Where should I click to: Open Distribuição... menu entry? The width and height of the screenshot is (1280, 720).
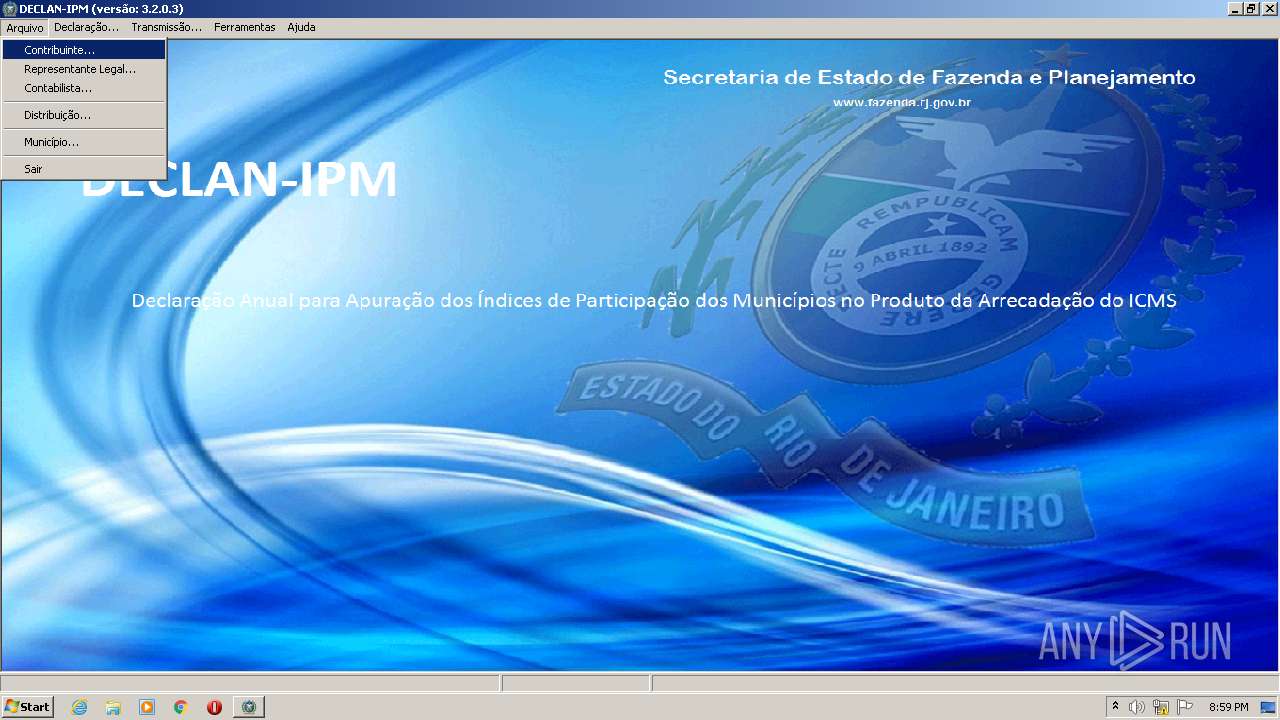(x=84, y=115)
